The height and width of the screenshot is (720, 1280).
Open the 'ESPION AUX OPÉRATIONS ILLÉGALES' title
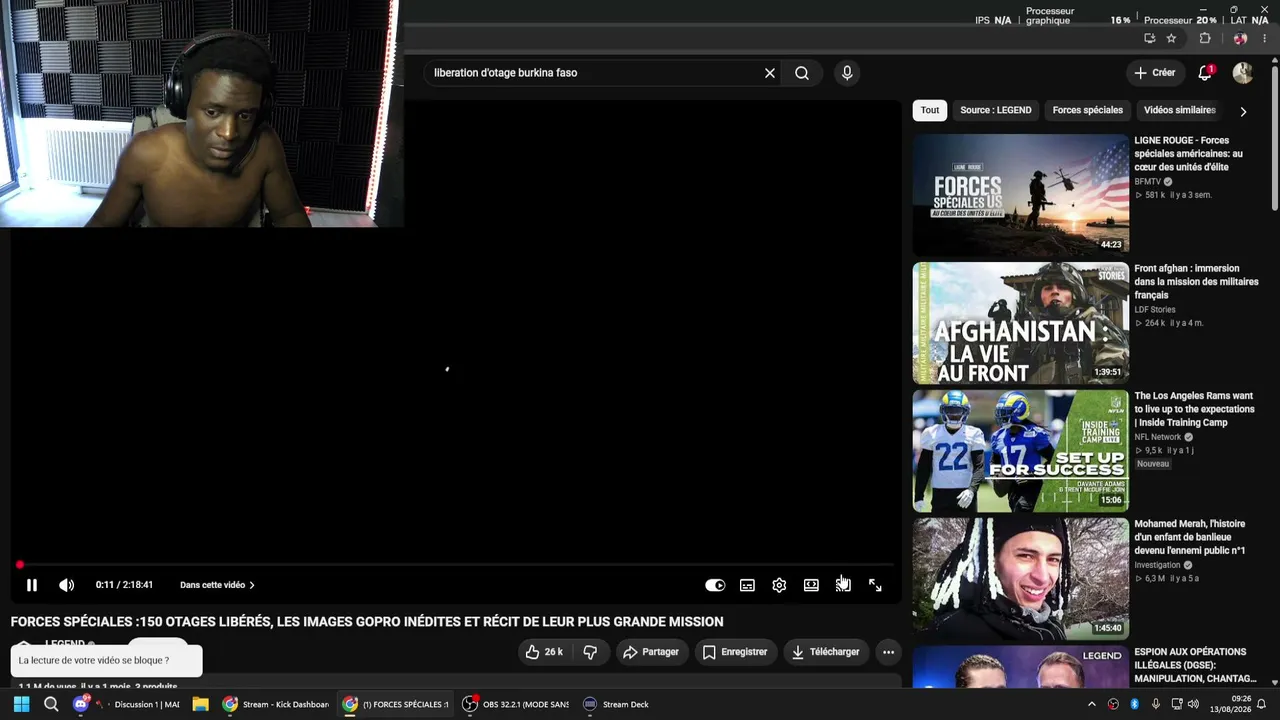[1196, 665]
